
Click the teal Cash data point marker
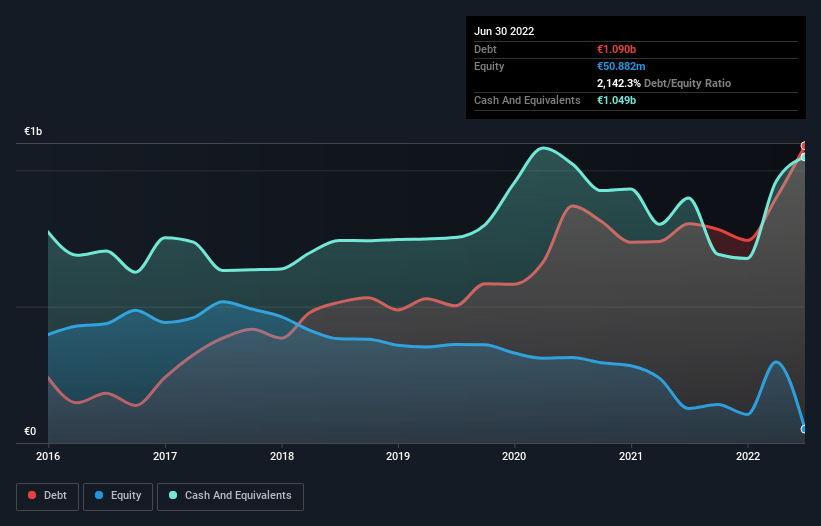tap(804, 157)
